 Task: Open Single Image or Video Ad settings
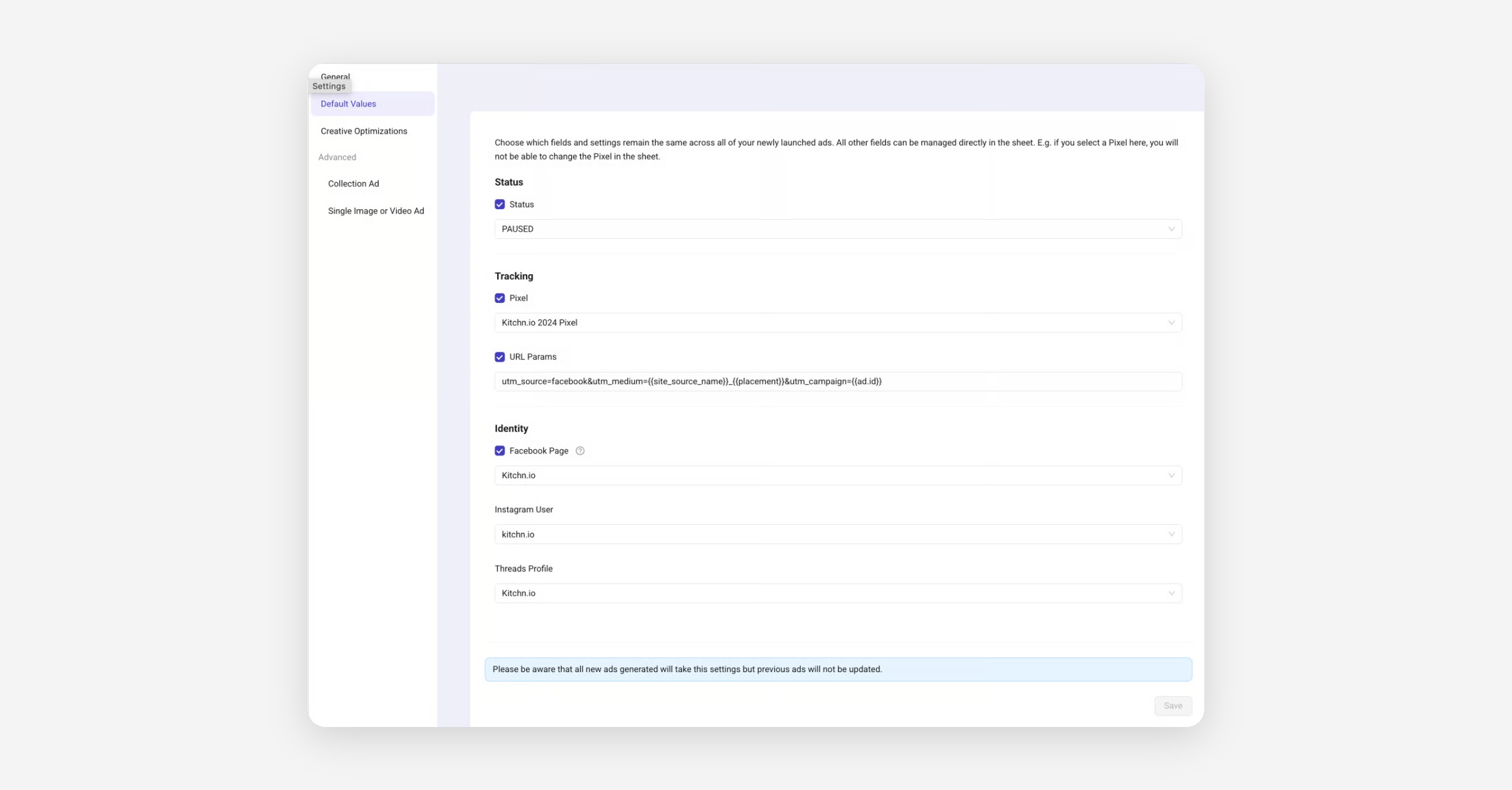point(375,211)
